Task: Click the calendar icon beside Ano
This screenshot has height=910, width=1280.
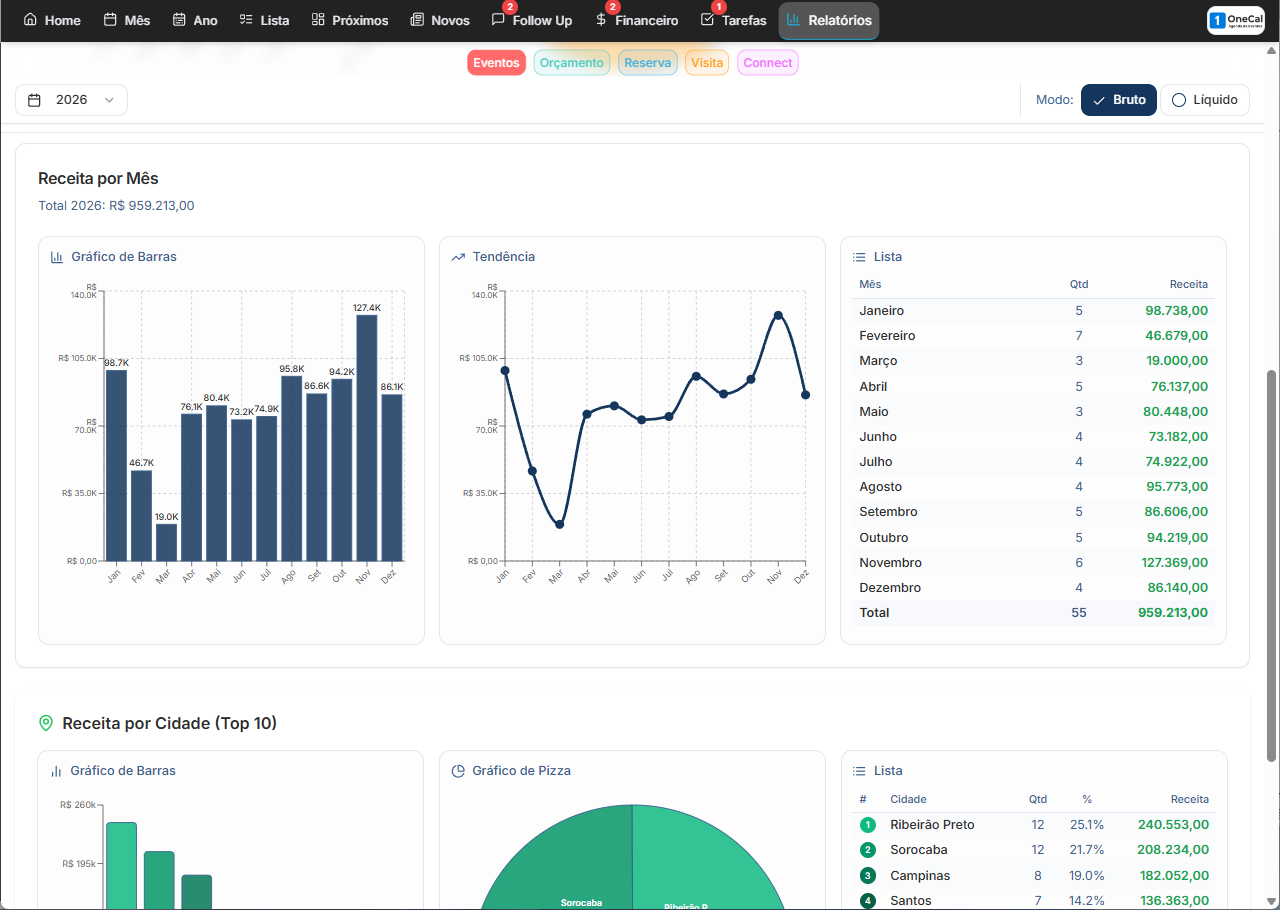Action: 179,20
